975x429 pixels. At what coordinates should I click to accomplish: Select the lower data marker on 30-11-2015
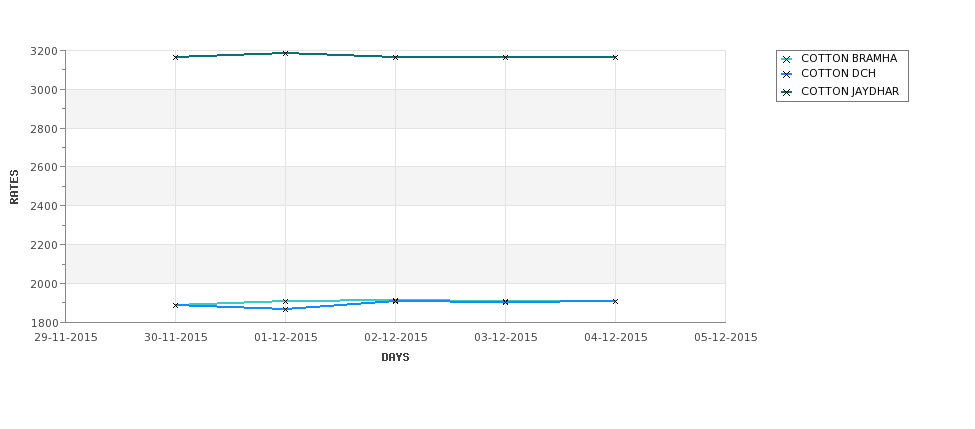[x=175, y=305]
